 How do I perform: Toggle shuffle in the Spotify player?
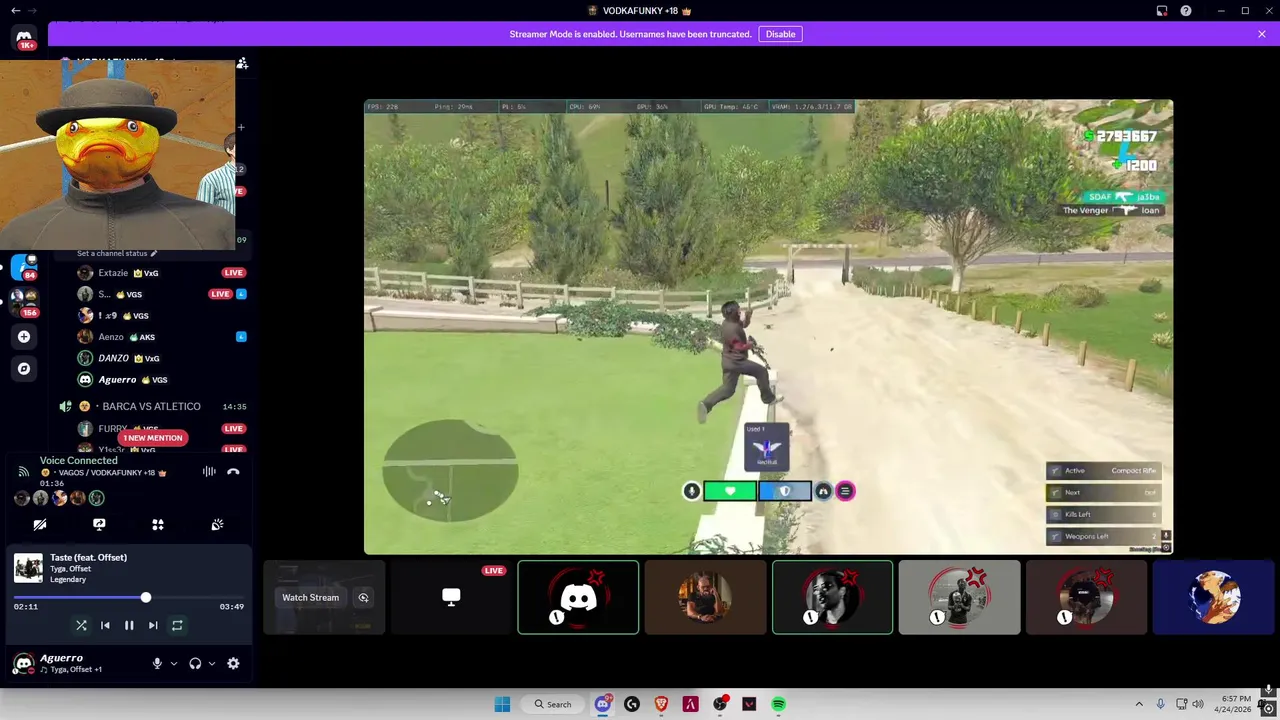(81, 625)
